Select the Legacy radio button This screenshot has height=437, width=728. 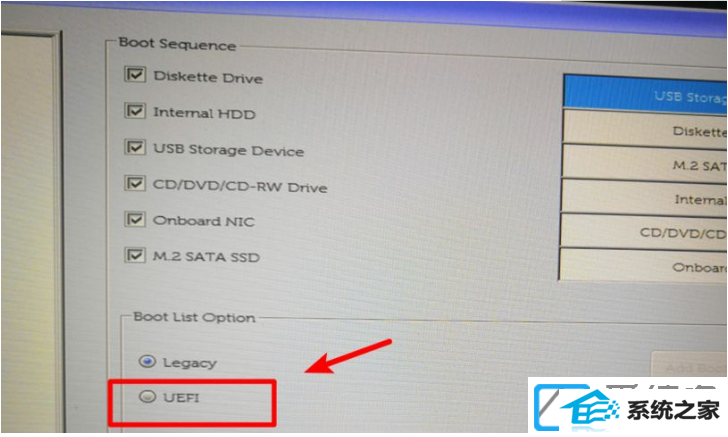pos(148,361)
